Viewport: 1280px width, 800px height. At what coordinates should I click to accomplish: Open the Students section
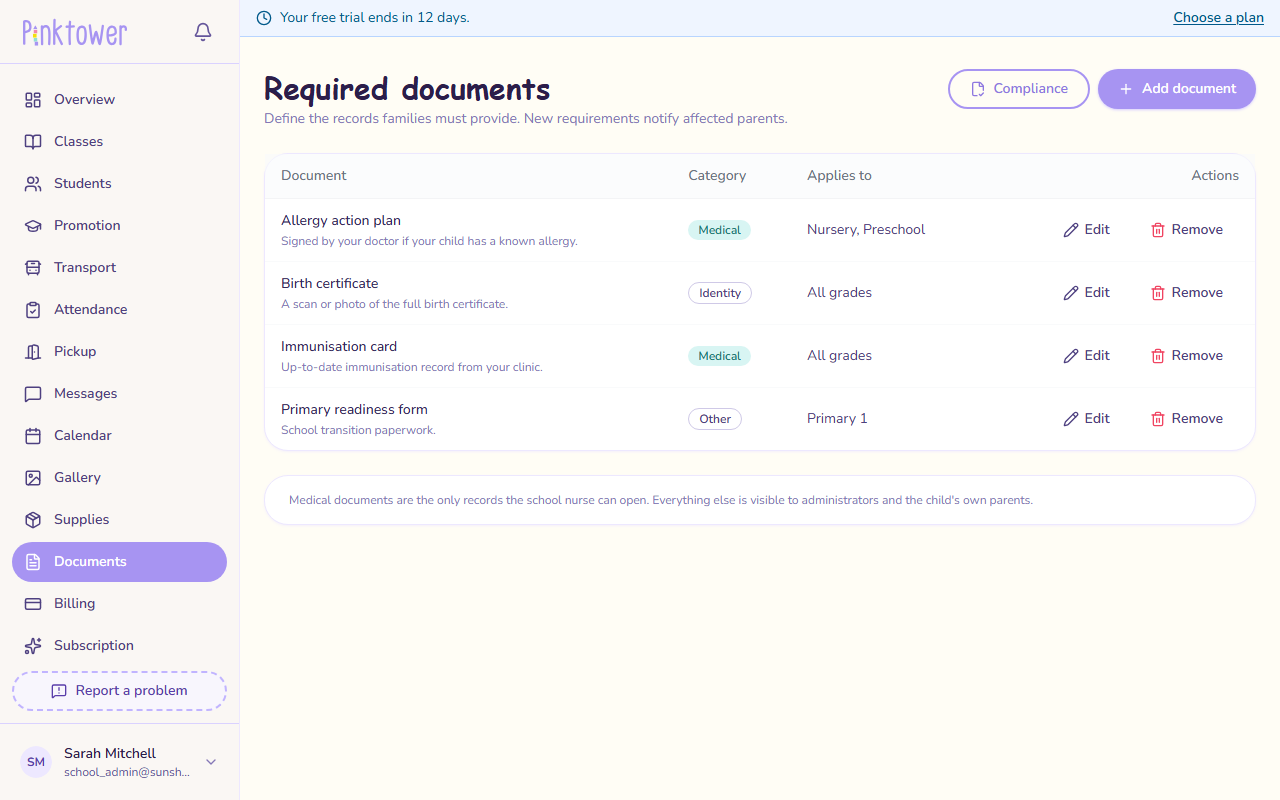click(x=120, y=184)
